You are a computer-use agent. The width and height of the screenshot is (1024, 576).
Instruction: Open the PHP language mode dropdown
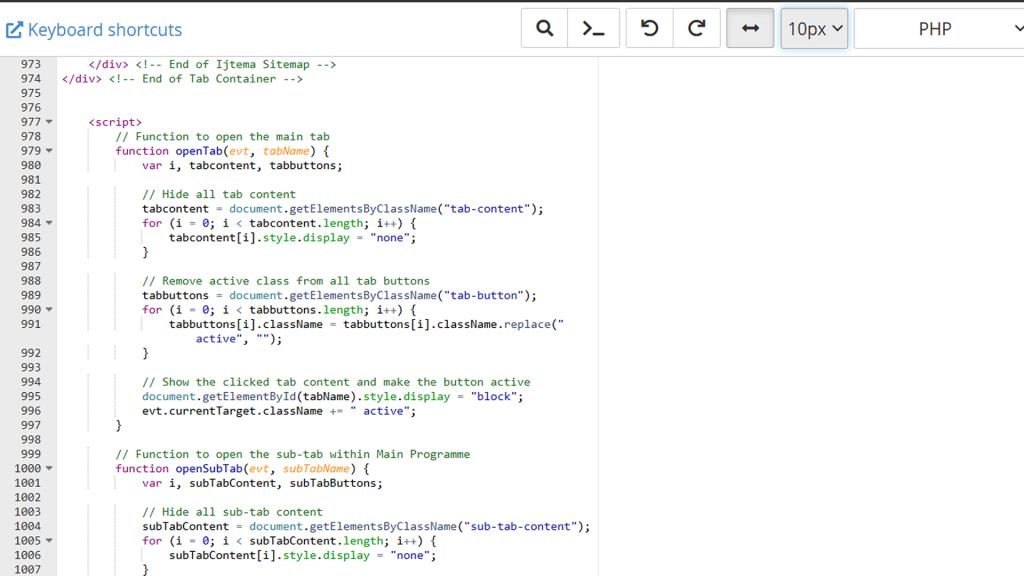(938, 29)
